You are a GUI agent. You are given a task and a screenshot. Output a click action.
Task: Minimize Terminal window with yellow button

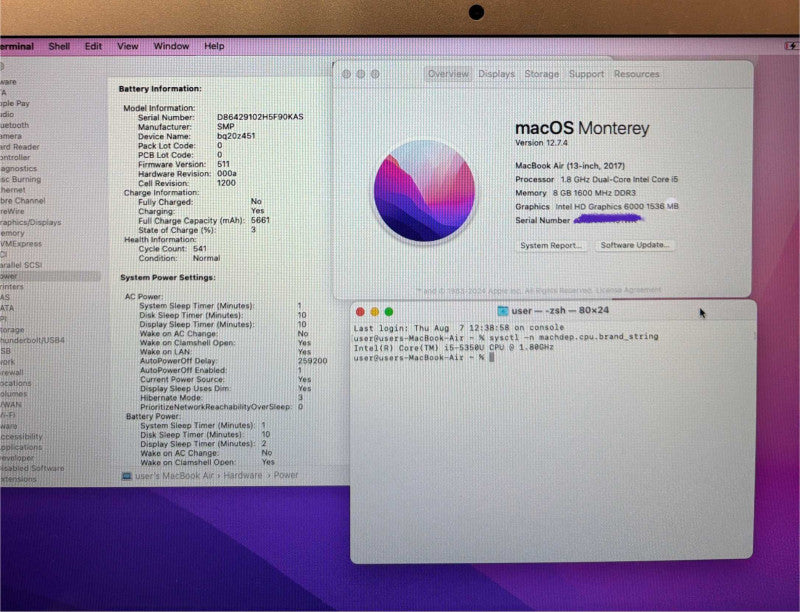point(374,312)
